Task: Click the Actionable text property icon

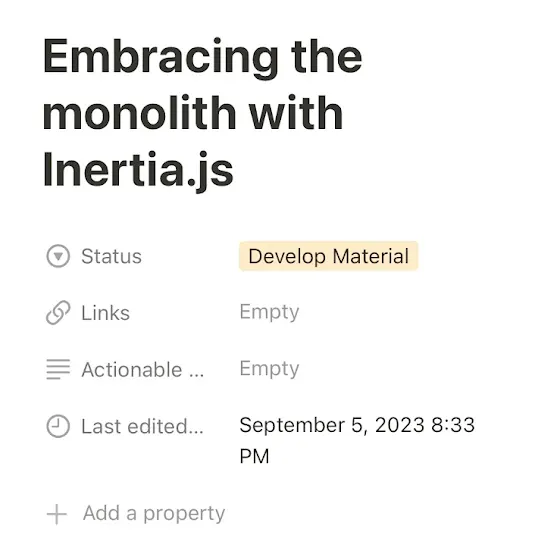Action: click(58, 369)
